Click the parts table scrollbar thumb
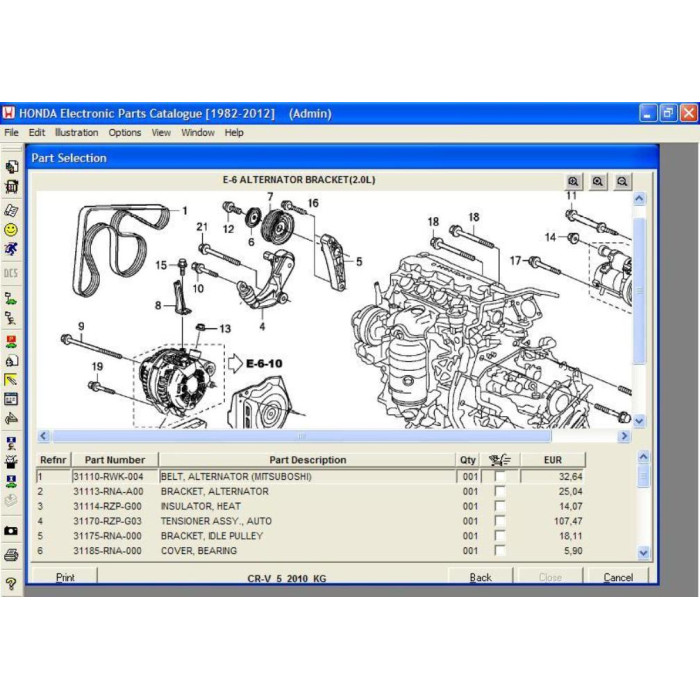This screenshot has width=700, height=700. pyautogui.click(x=643, y=476)
